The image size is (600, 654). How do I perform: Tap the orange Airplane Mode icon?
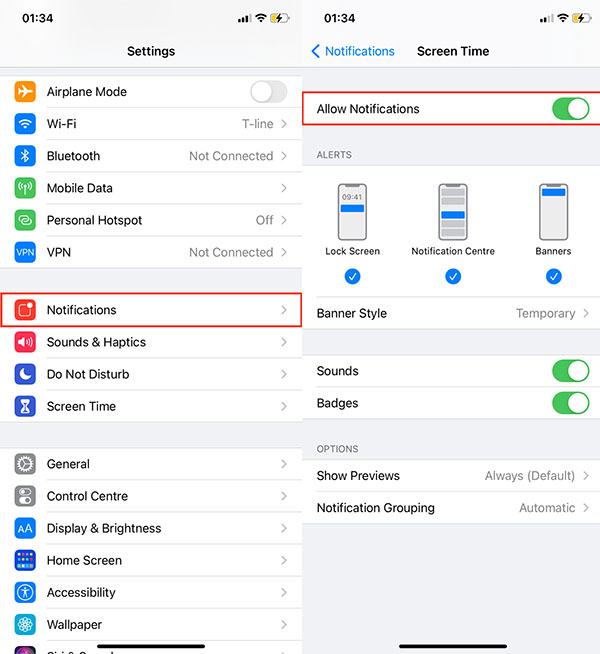point(25,91)
